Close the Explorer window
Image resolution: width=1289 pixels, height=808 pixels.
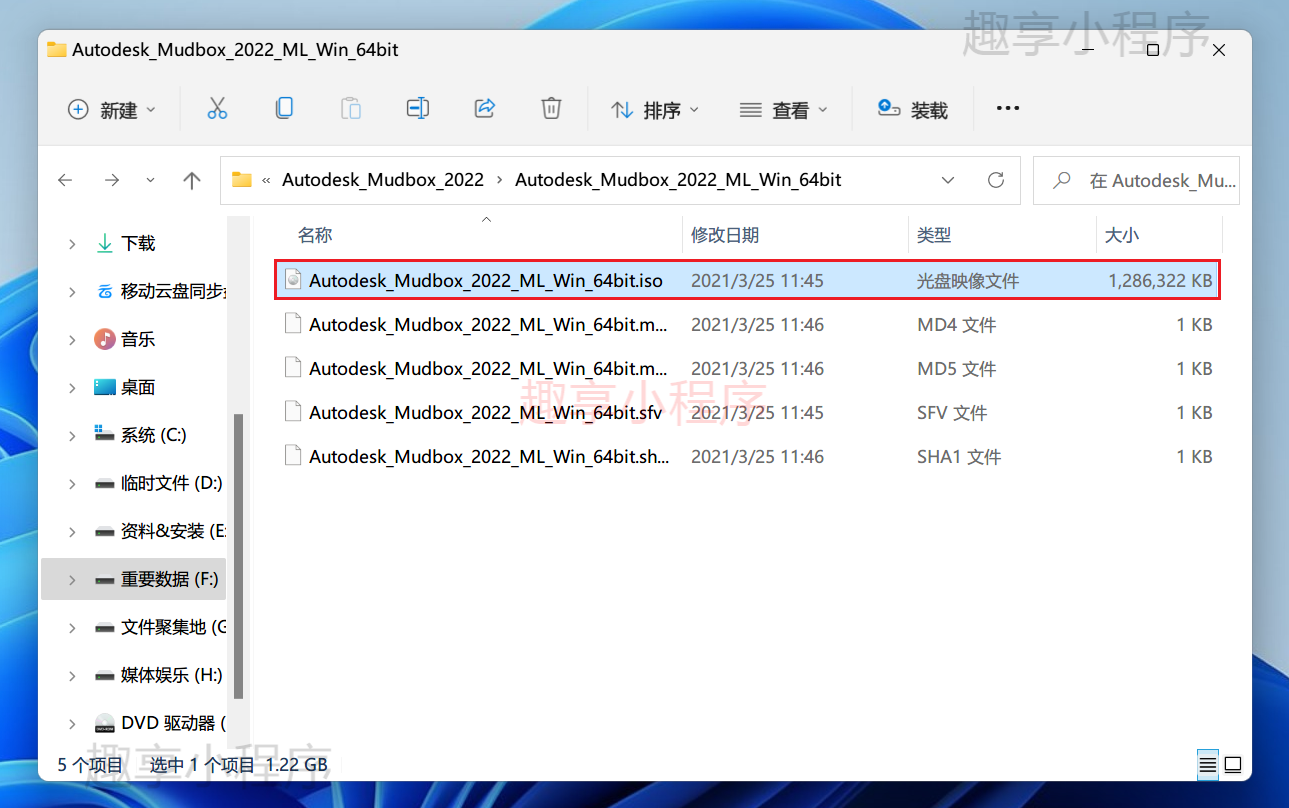point(1219,49)
